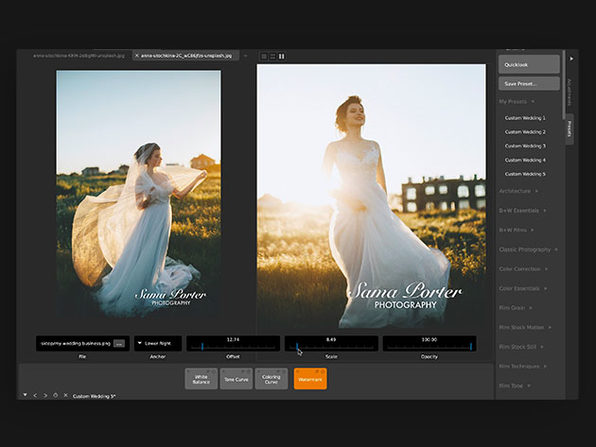
Task: Select the Coloring Curve panel button
Action: click(271, 379)
